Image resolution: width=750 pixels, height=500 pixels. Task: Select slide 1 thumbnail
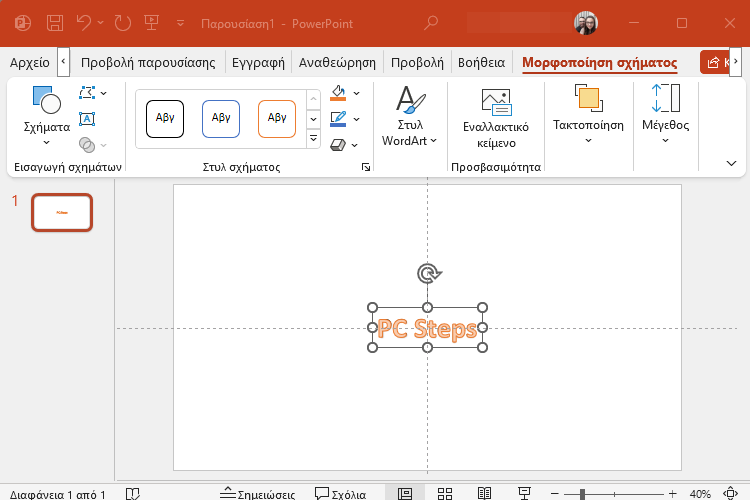[x=62, y=212]
